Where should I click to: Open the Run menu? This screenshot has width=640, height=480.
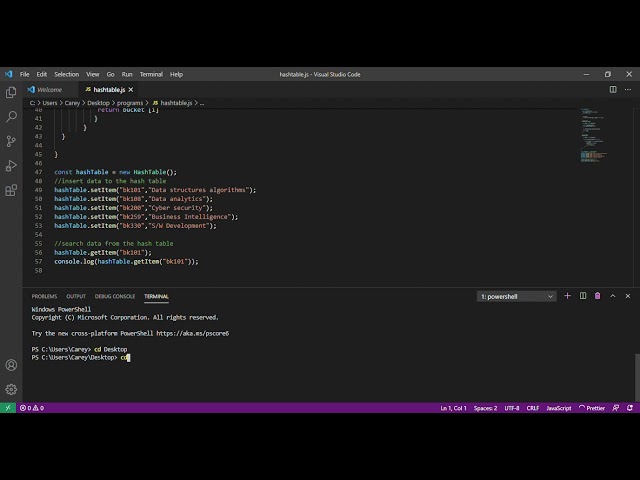[127, 74]
